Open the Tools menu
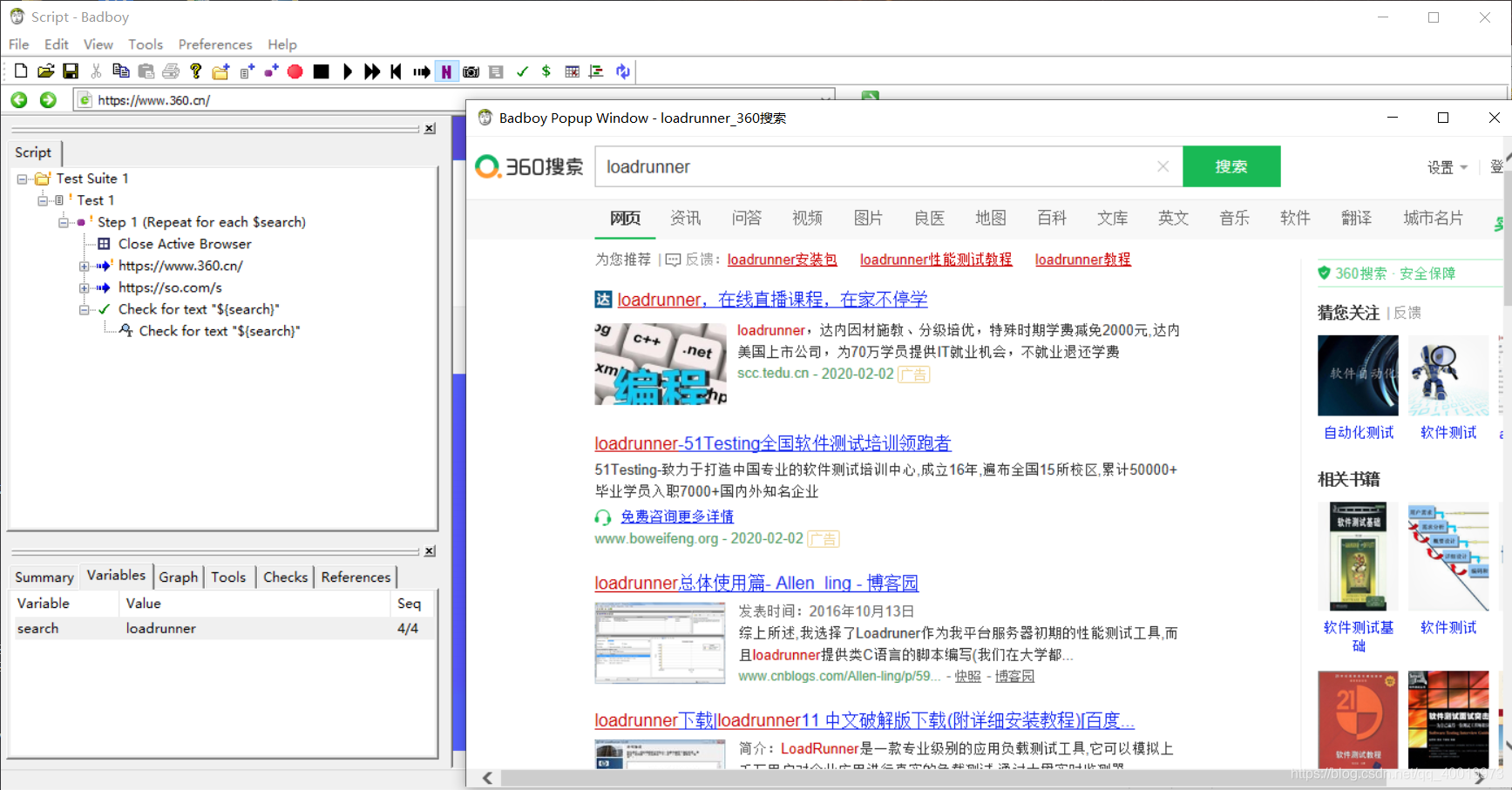Screen dimensions: 1512x790 tap(146, 44)
